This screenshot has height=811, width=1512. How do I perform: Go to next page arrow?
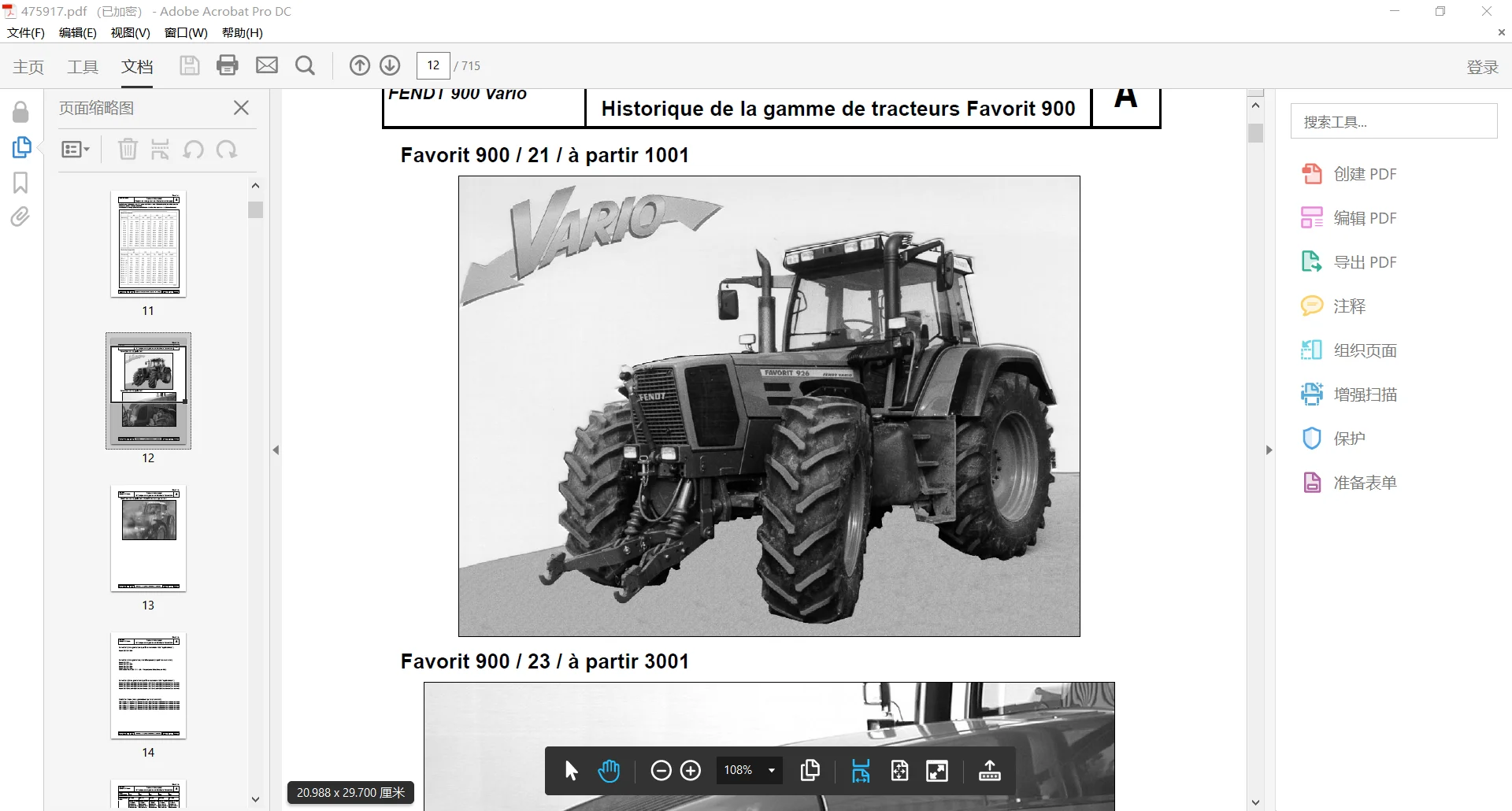[x=390, y=65]
